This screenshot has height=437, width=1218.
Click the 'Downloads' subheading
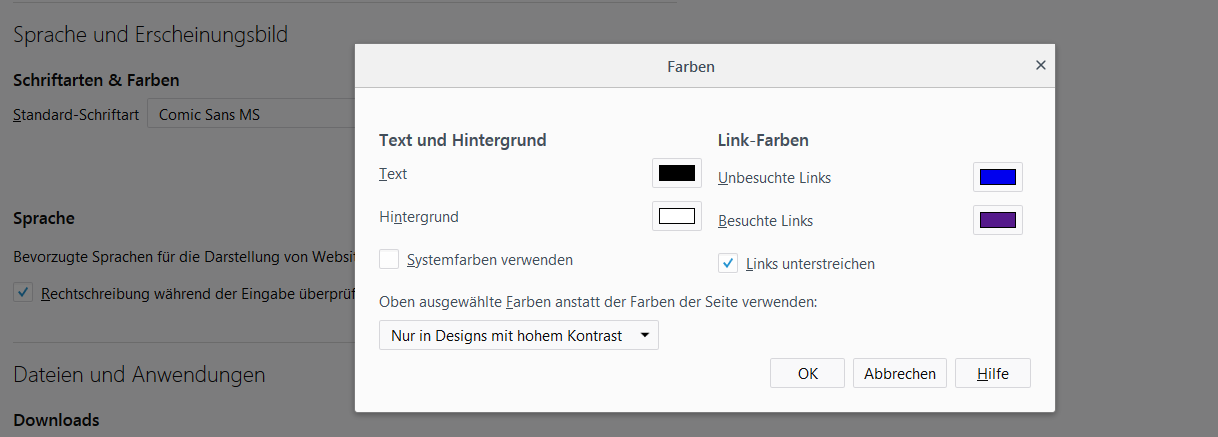click(56, 420)
